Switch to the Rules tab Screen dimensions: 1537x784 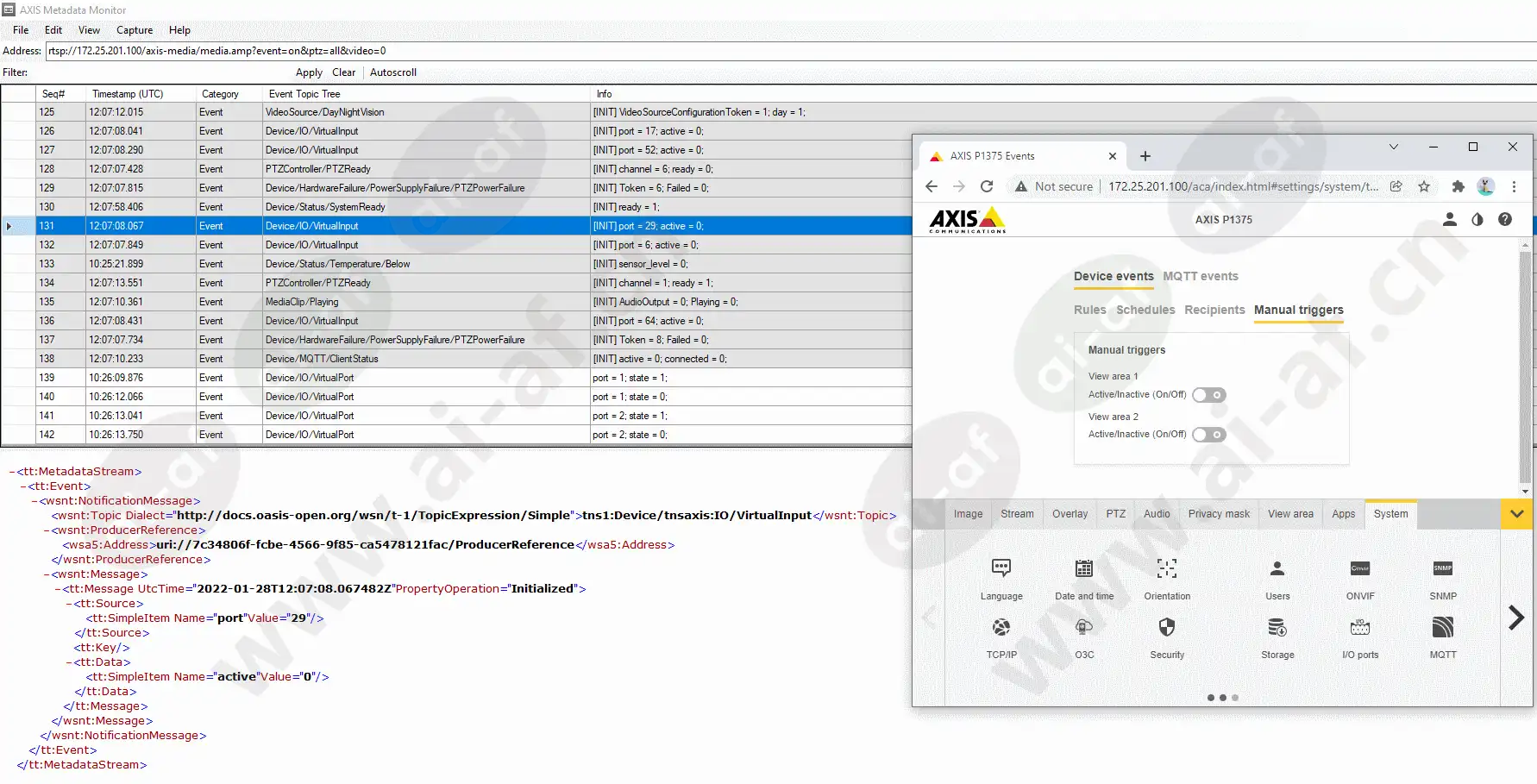1089,310
